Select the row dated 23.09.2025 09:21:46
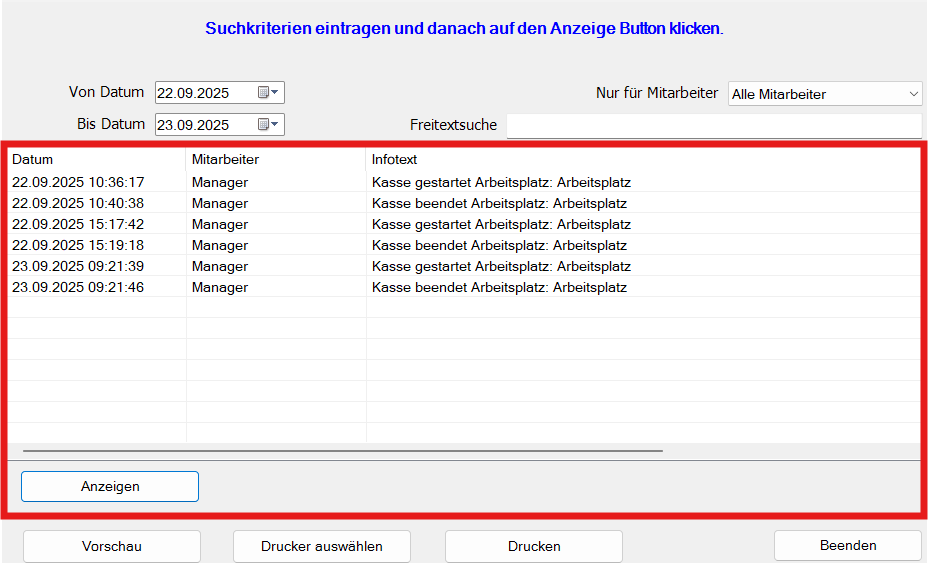This screenshot has width=928, height=563. tap(464, 287)
